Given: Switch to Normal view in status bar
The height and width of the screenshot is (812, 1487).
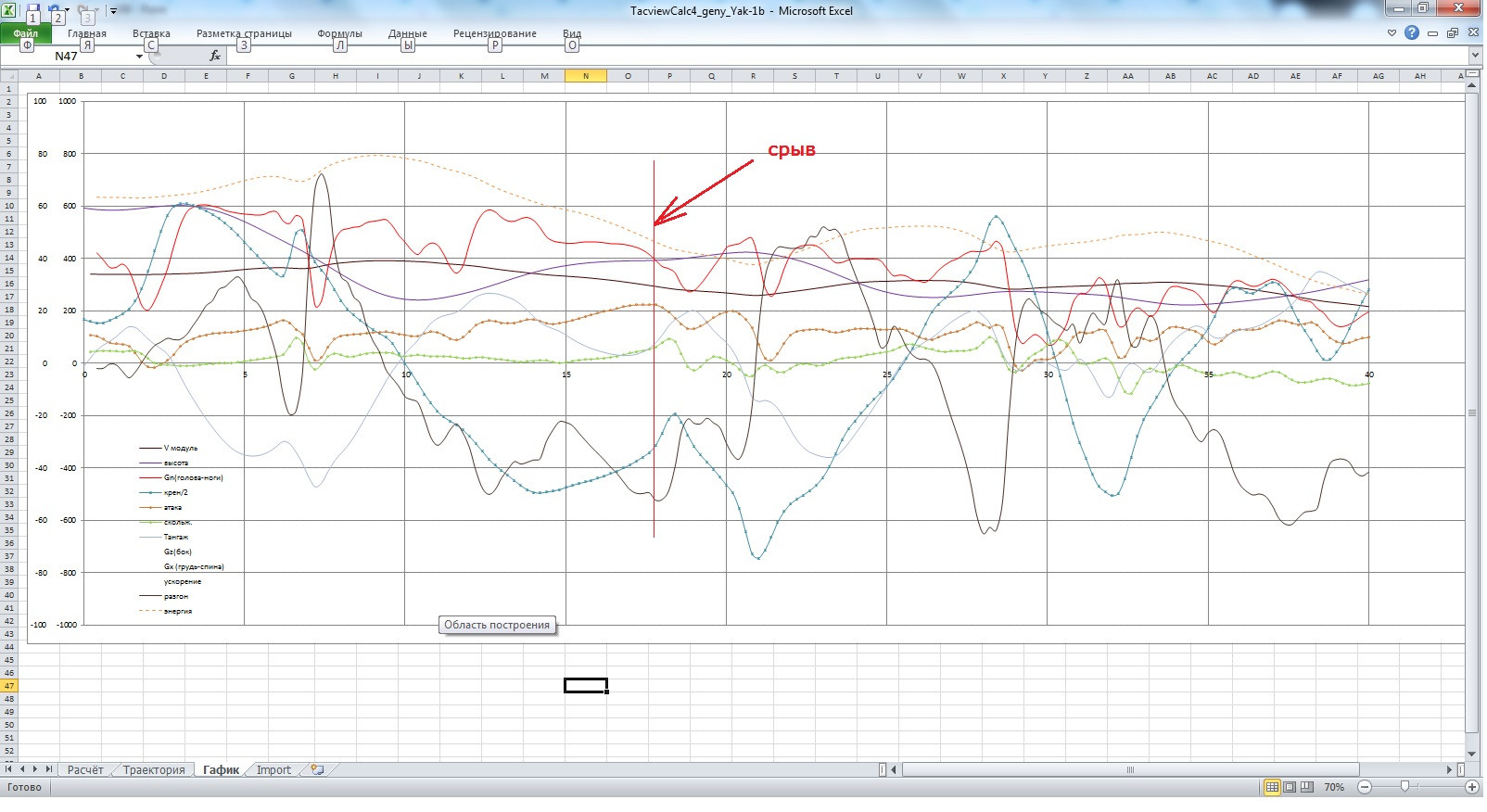Looking at the screenshot, I should pos(1272,787).
